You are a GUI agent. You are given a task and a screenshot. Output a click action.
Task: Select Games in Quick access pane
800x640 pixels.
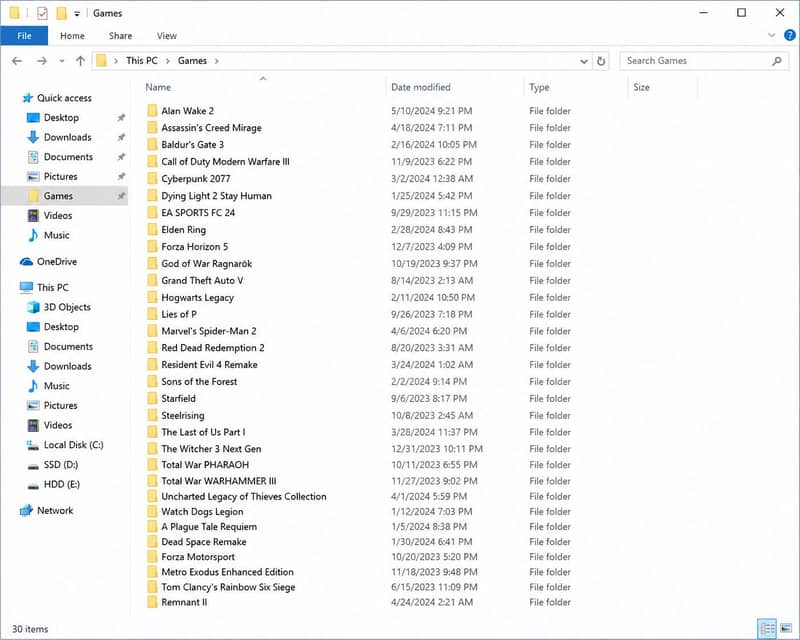[x=58, y=196]
